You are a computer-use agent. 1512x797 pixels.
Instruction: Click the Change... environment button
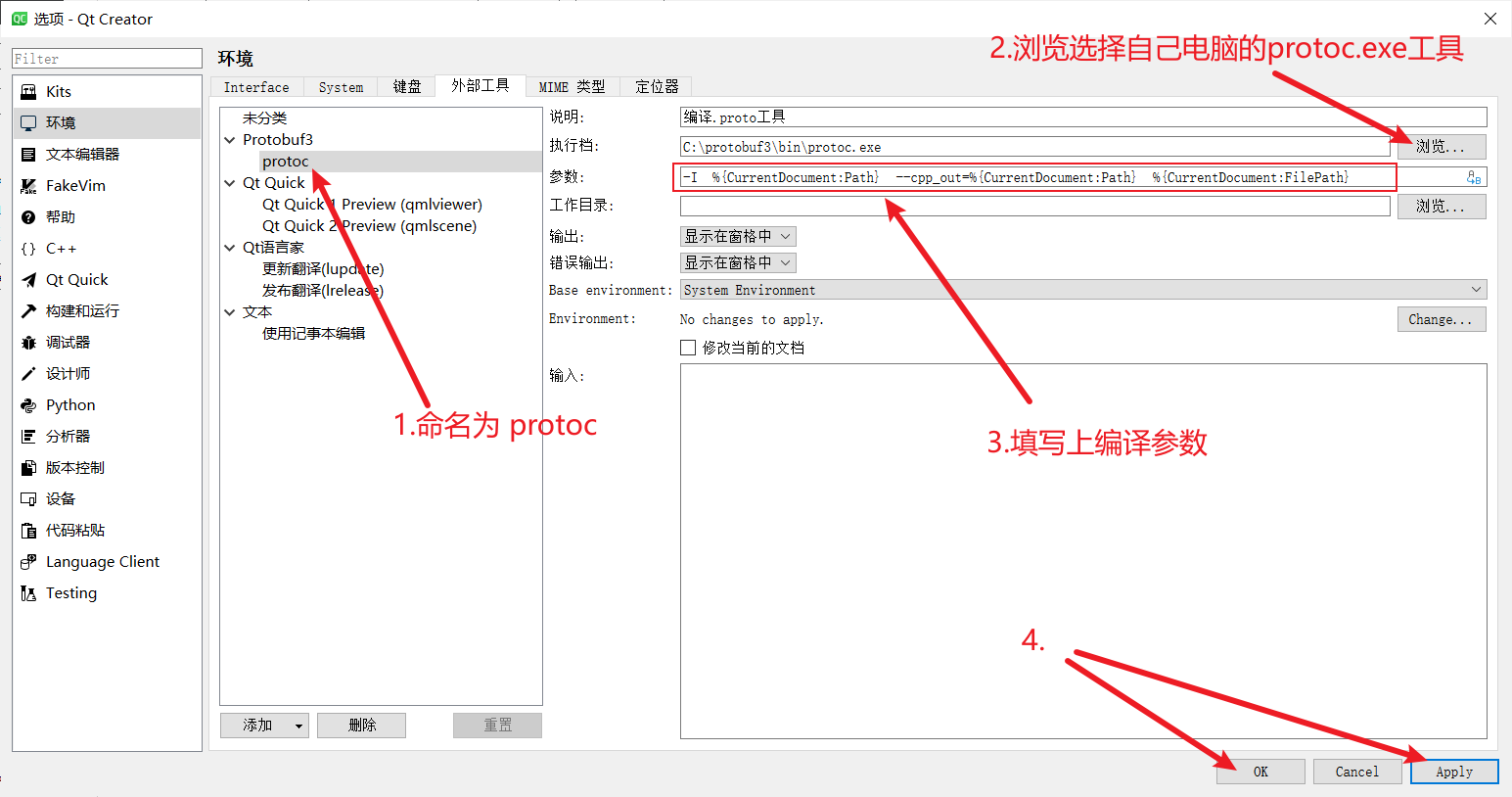(x=1442, y=319)
